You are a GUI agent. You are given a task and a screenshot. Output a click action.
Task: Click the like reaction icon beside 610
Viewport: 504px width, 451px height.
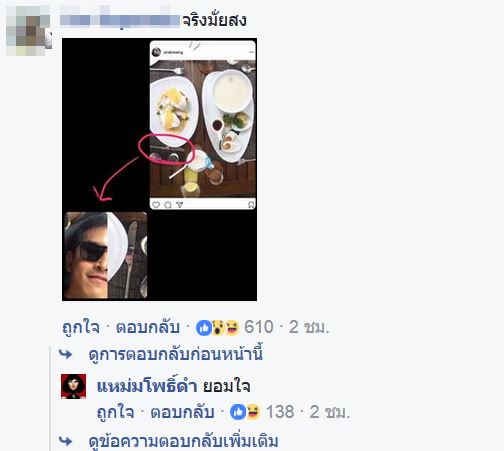point(204,328)
